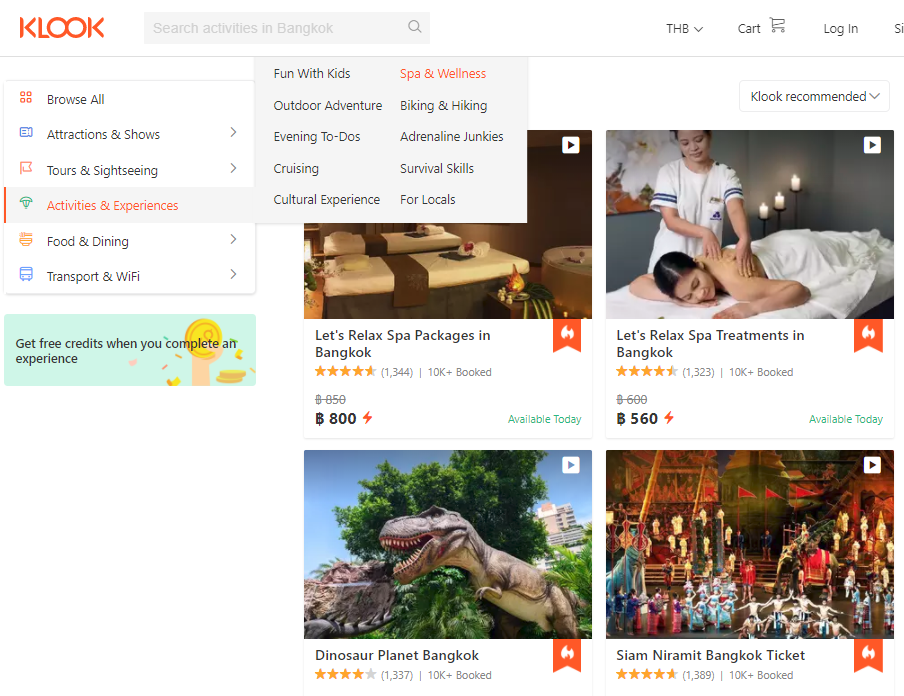904x696 pixels.
Task: Click the Dinosaur Planet star rating
Action: [345, 675]
